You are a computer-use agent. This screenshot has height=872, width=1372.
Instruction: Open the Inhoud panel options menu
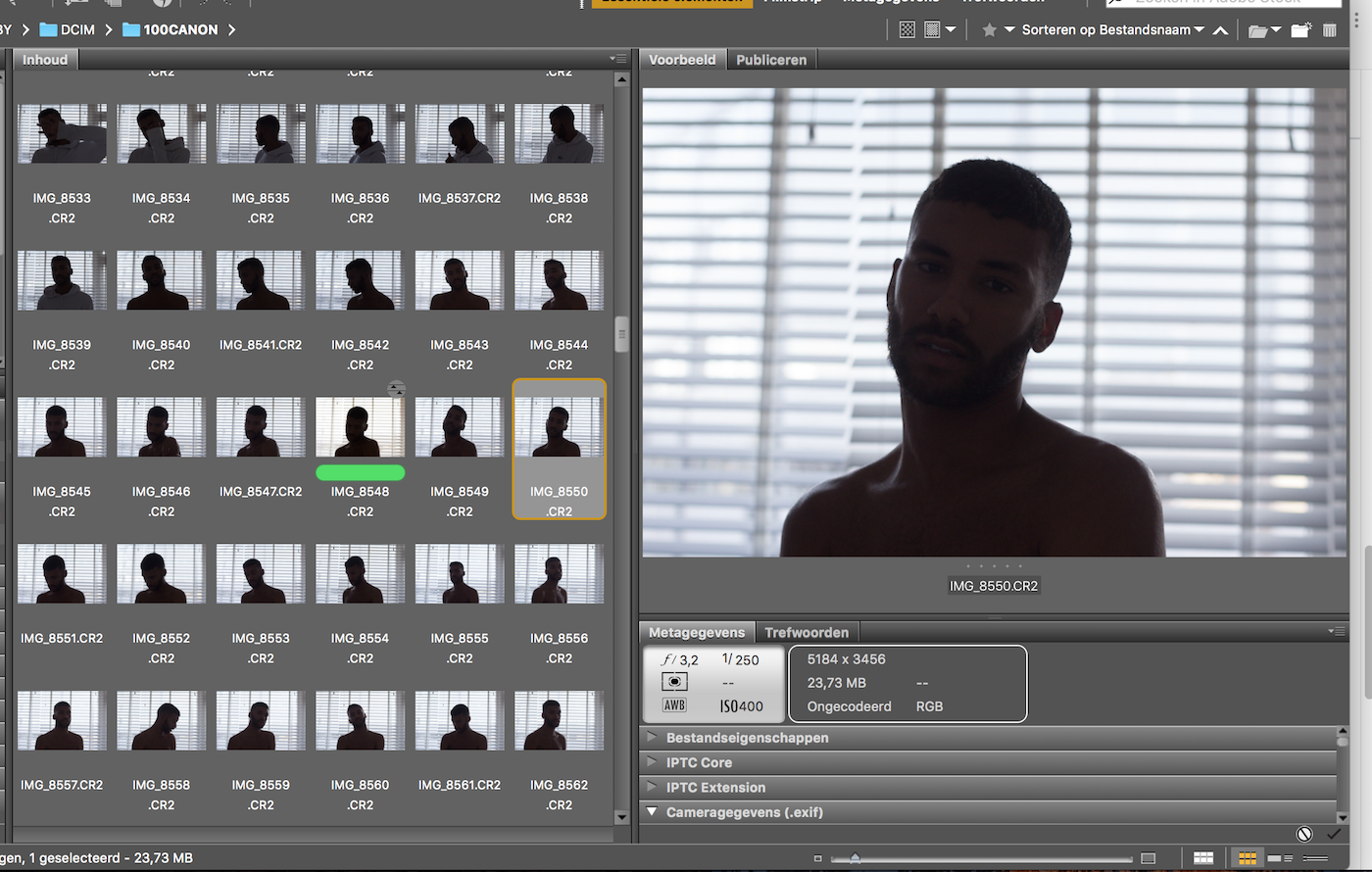(x=617, y=59)
